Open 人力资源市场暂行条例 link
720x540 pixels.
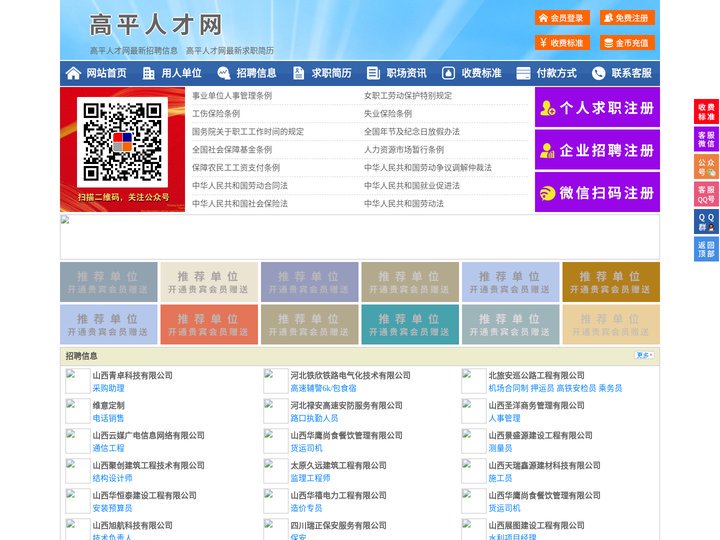coord(404,149)
